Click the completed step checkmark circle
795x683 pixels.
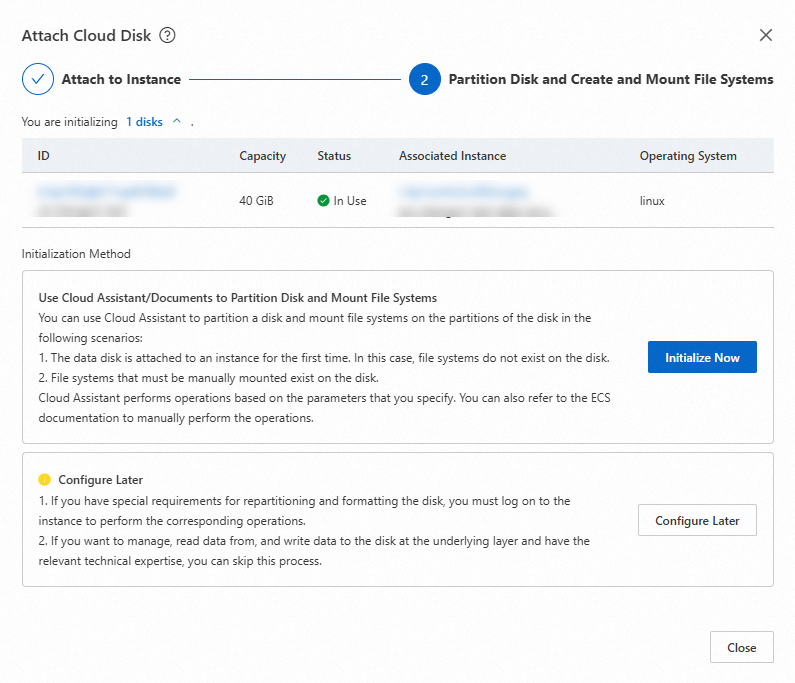(x=38, y=79)
